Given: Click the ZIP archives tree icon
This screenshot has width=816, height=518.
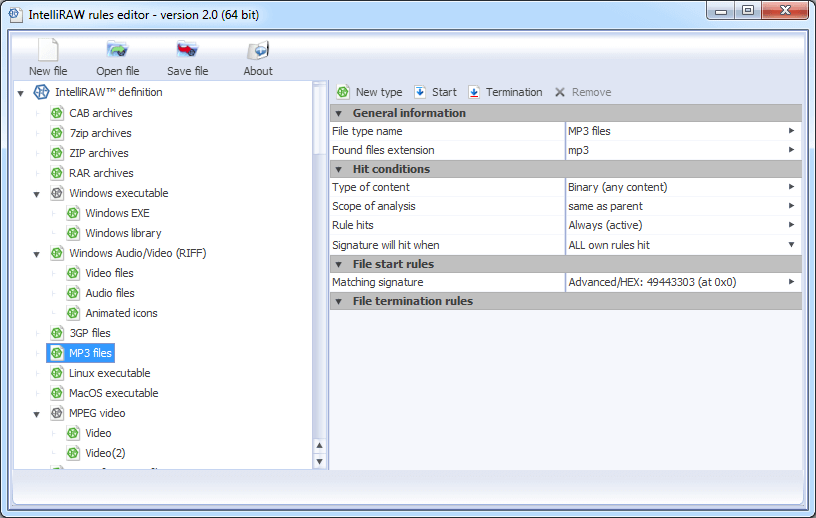Looking at the screenshot, I should [x=57, y=153].
